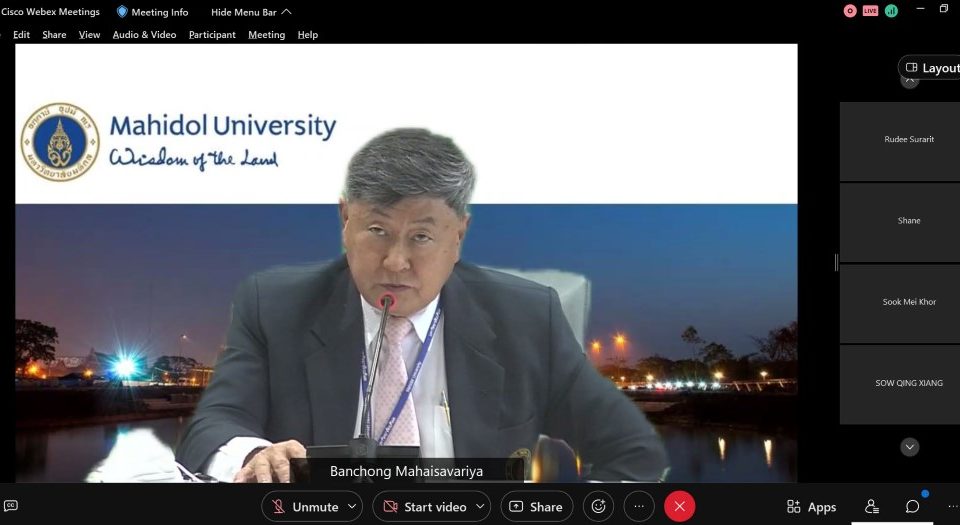960x525 pixels.
Task: Select the Rudee Surarit participant tile
Action: tap(908, 140)
